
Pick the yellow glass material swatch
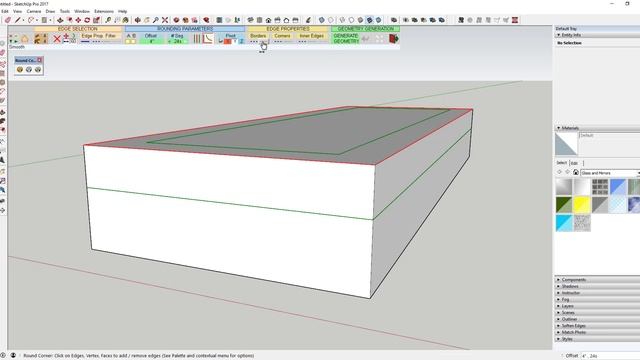(582, 204)
